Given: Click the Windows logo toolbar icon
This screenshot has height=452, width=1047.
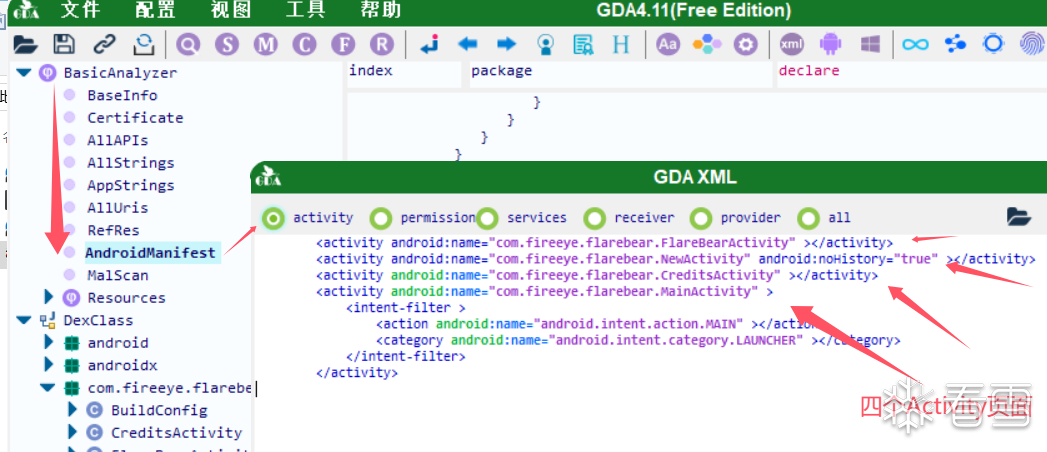Looking at the screenshot, I should pyautogui.click(x=869, y=45).
